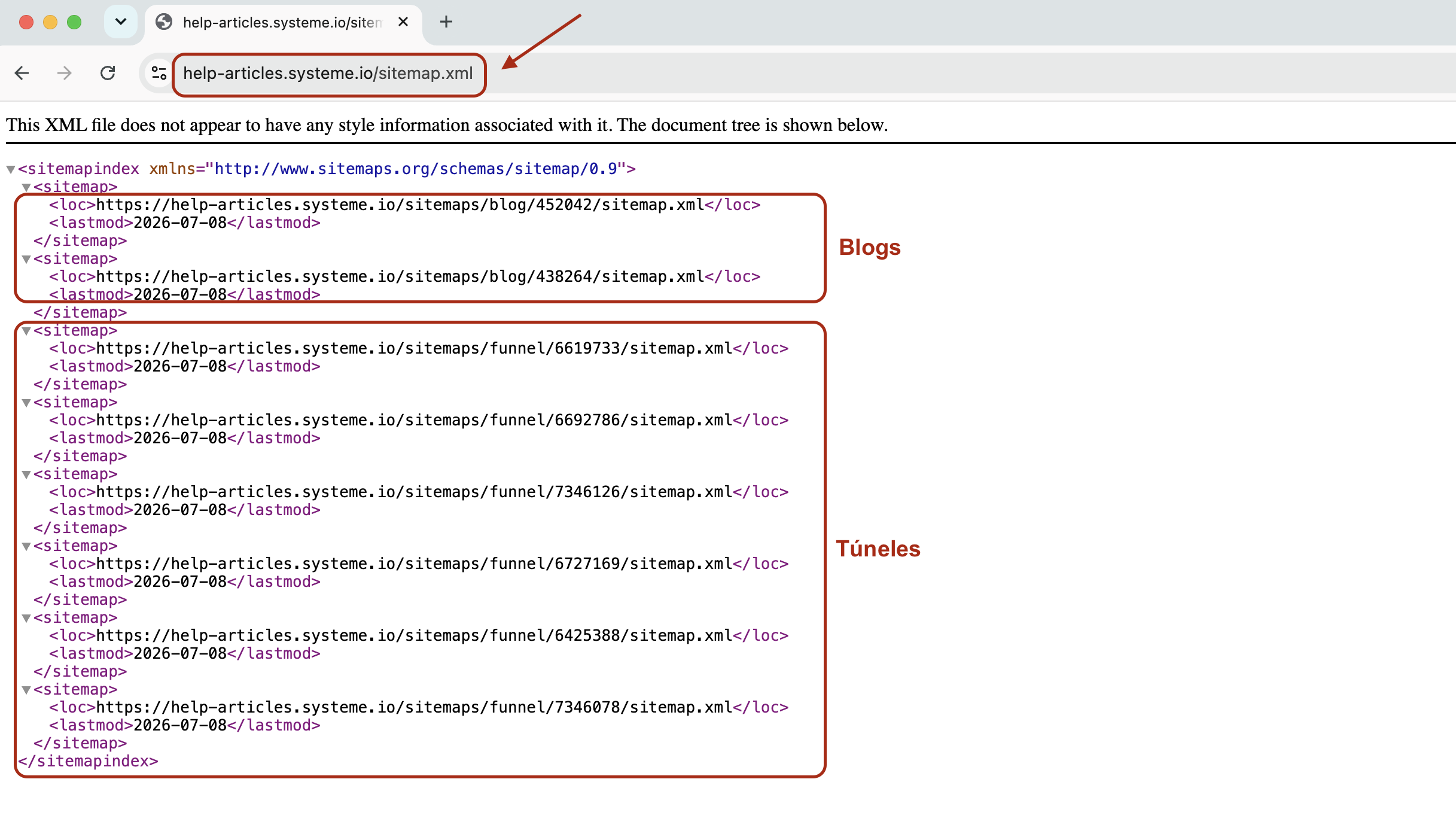Screen dimensions: 1456x840
Task: Click the globe favicon on the tab
Action: (x=163, y=22)
